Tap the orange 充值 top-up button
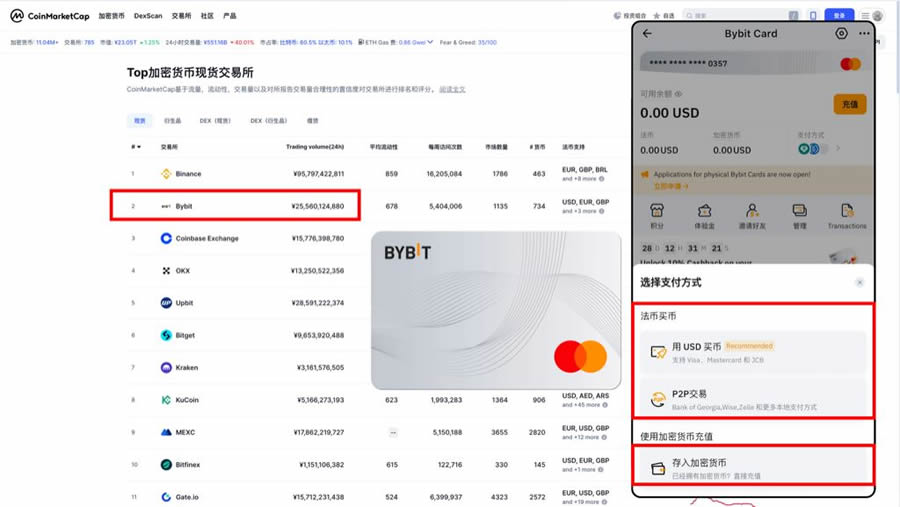Image resolution: width=900 pixels, height=507 pixels. point(849,105)
